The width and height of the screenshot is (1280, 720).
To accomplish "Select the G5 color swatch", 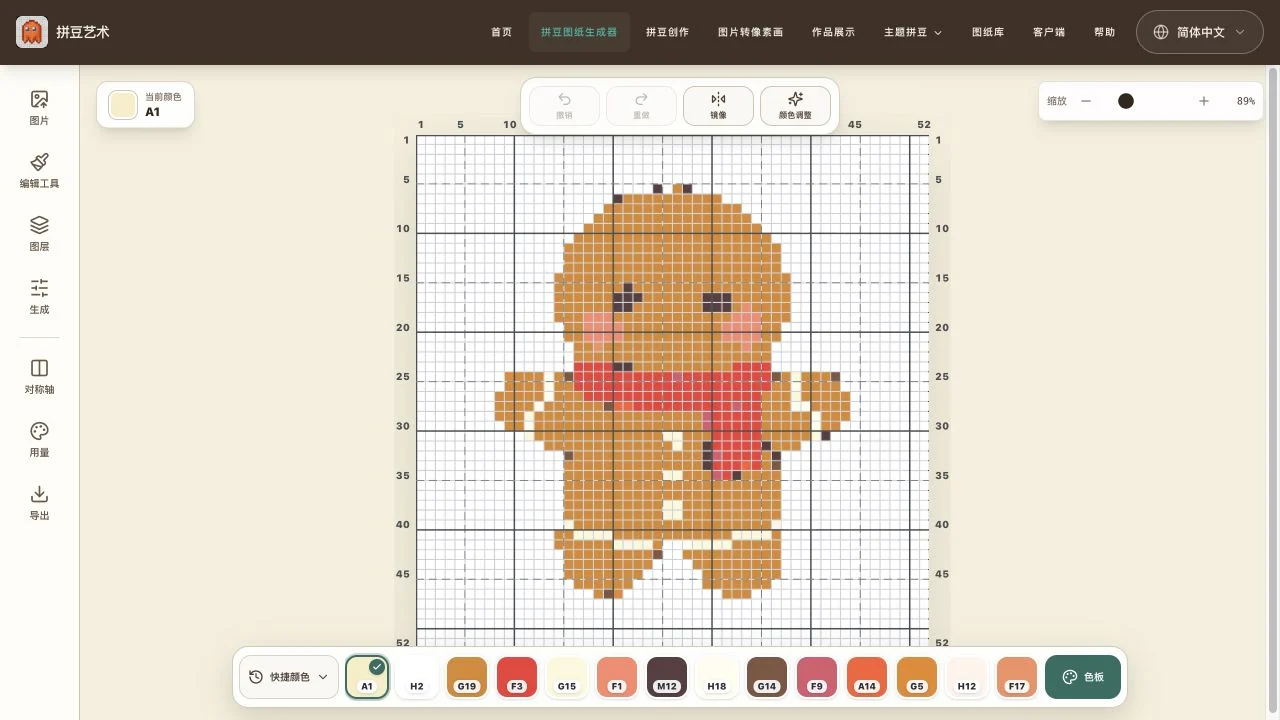I will click(917, 677).
